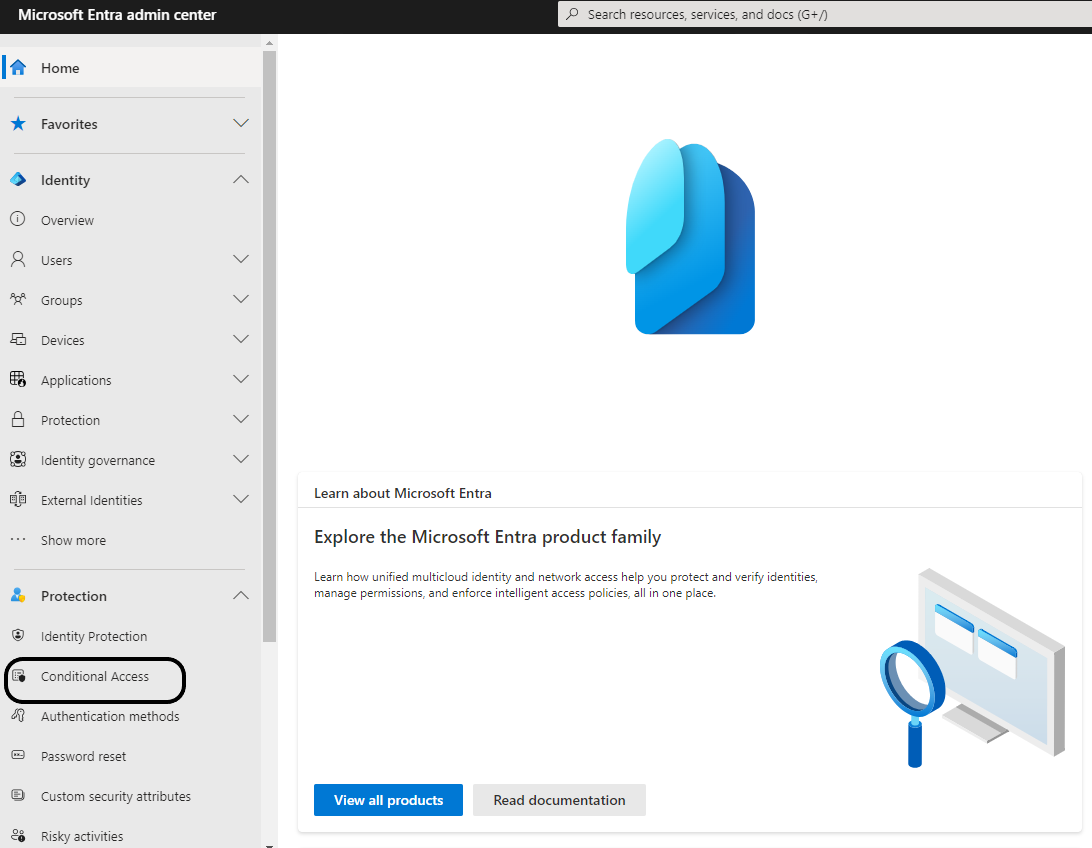Click the Password reset icon
The image size is (1092, 848).
click(18, 755)
